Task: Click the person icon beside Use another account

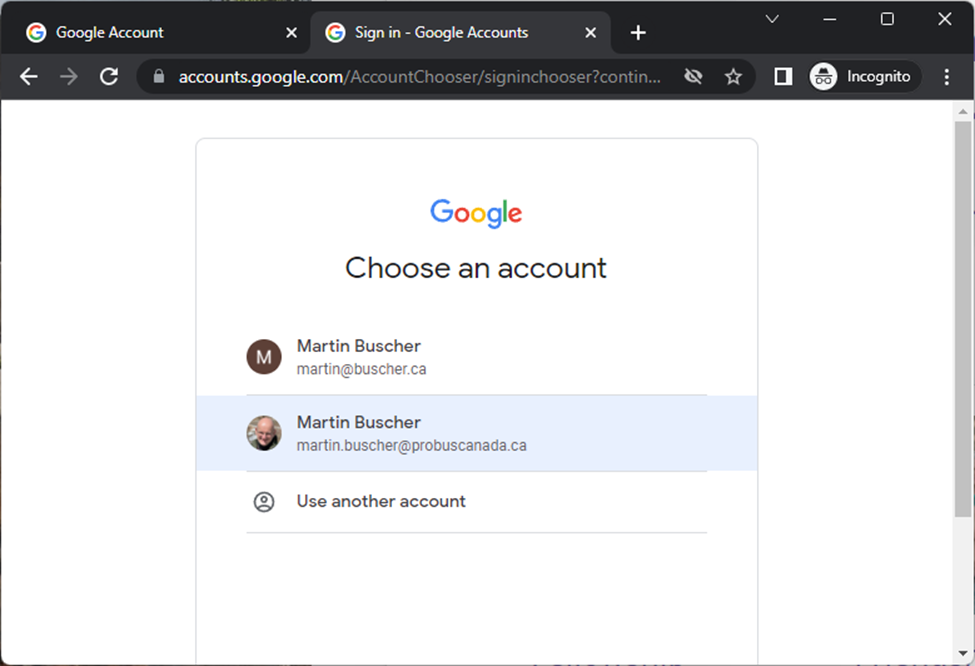Action: 264,502
